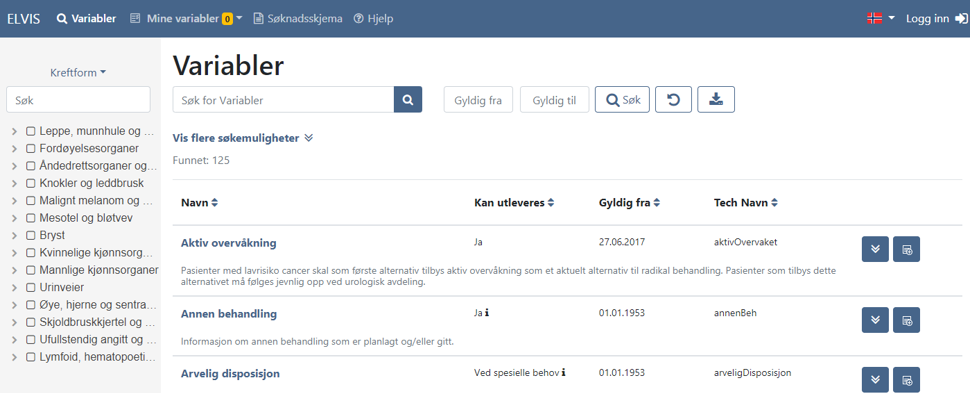Viewport: 970px width, 393px height.
Task: Expand the Leppe, munnhule og … tree node
Action: click(14, 131)
